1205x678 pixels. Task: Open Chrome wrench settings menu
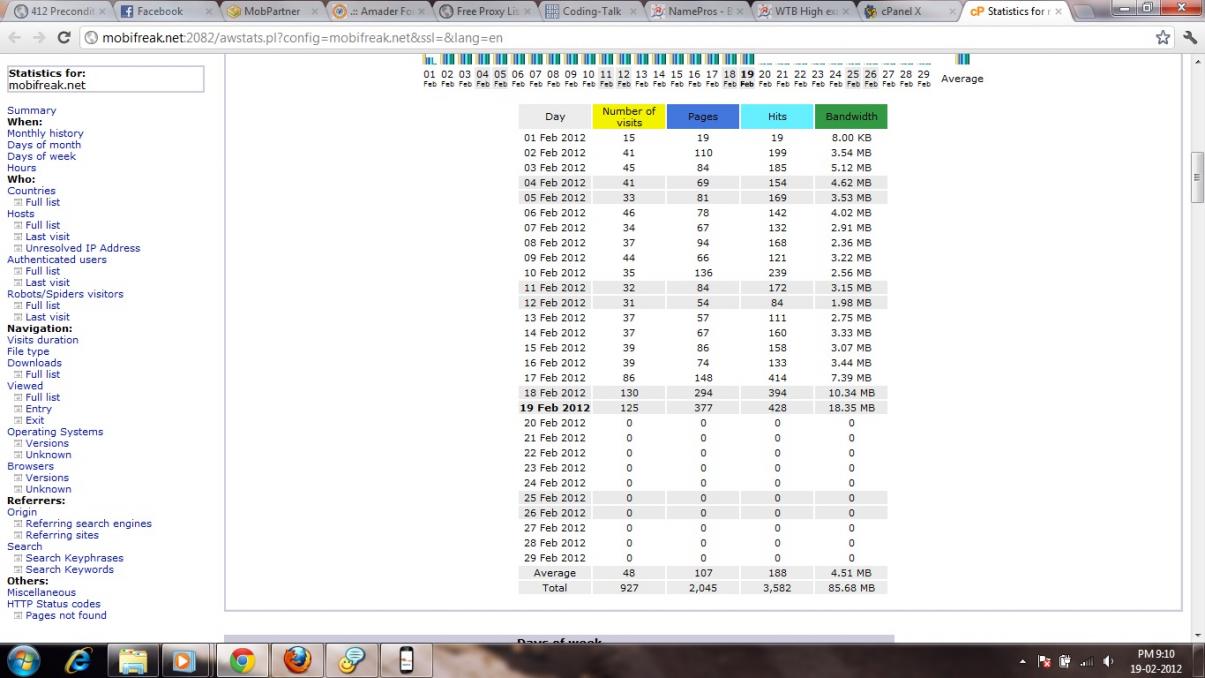click(1189, 37)
